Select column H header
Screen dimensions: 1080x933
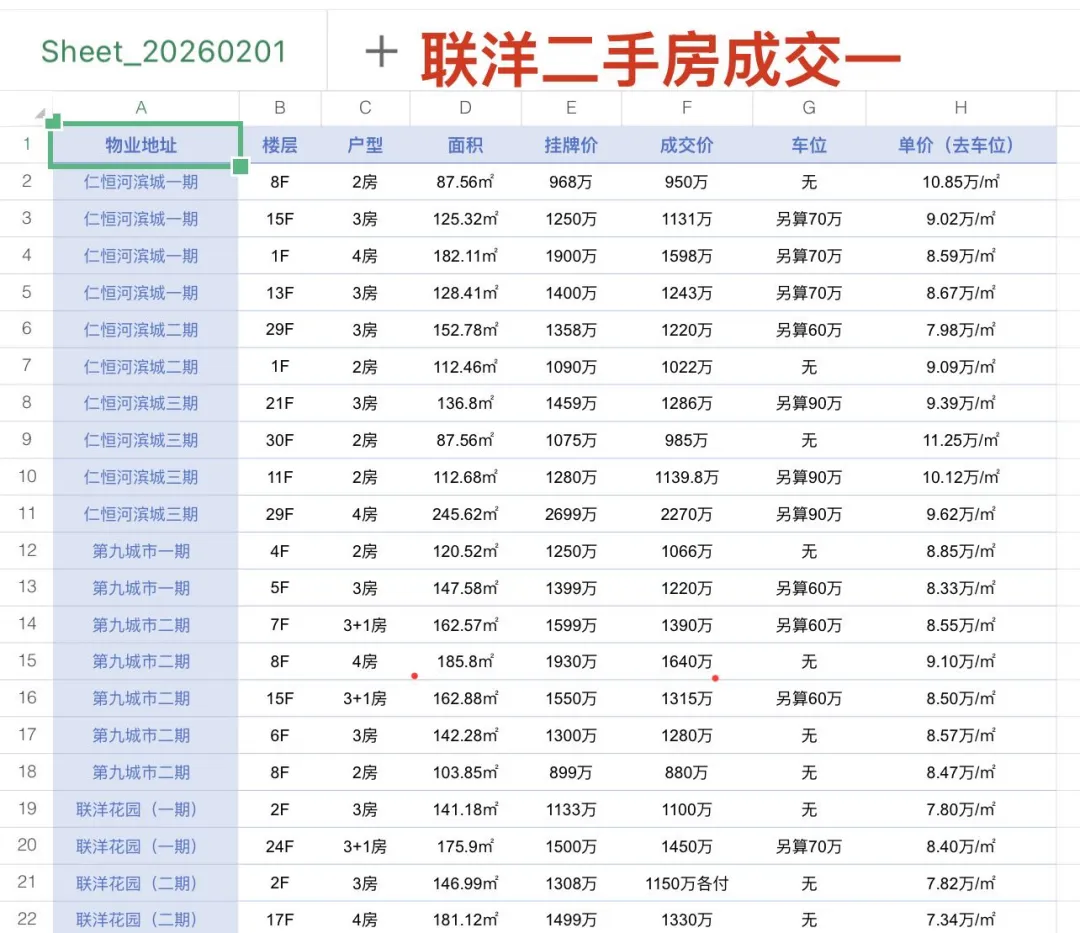coord(961,108)
